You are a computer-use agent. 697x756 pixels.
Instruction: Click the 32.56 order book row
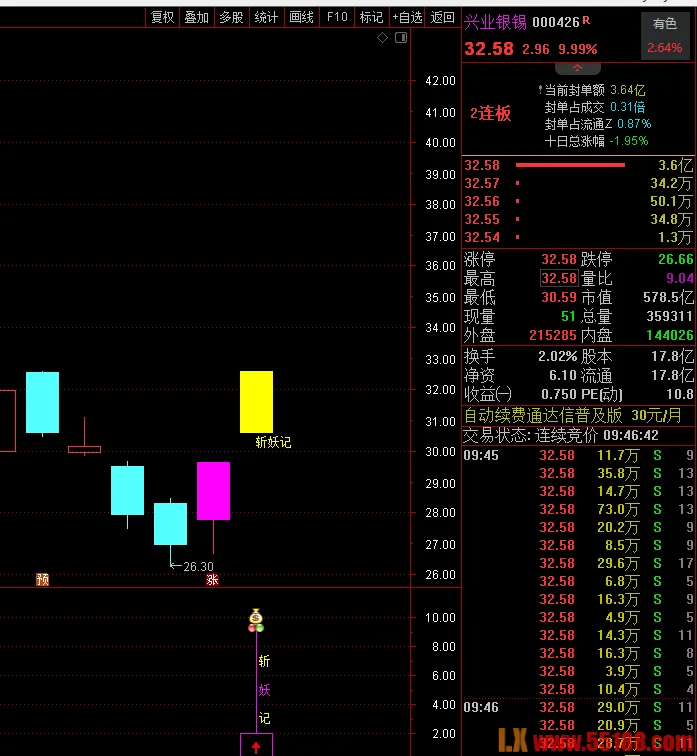pyautogui.click(x=578, y=201)
